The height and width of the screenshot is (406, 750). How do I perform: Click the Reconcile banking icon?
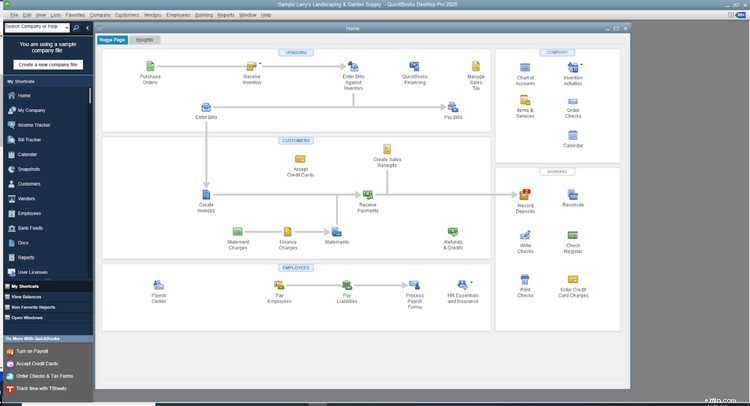click(x=573, y=194)
